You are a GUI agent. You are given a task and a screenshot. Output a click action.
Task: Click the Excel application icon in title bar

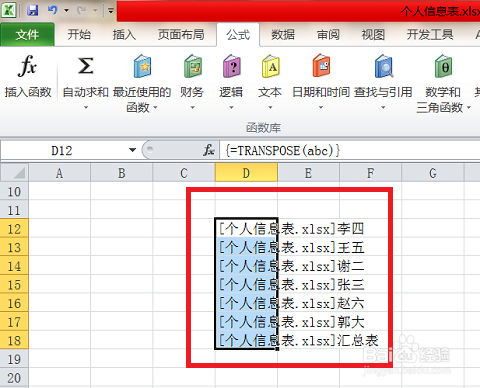(9, 10)
